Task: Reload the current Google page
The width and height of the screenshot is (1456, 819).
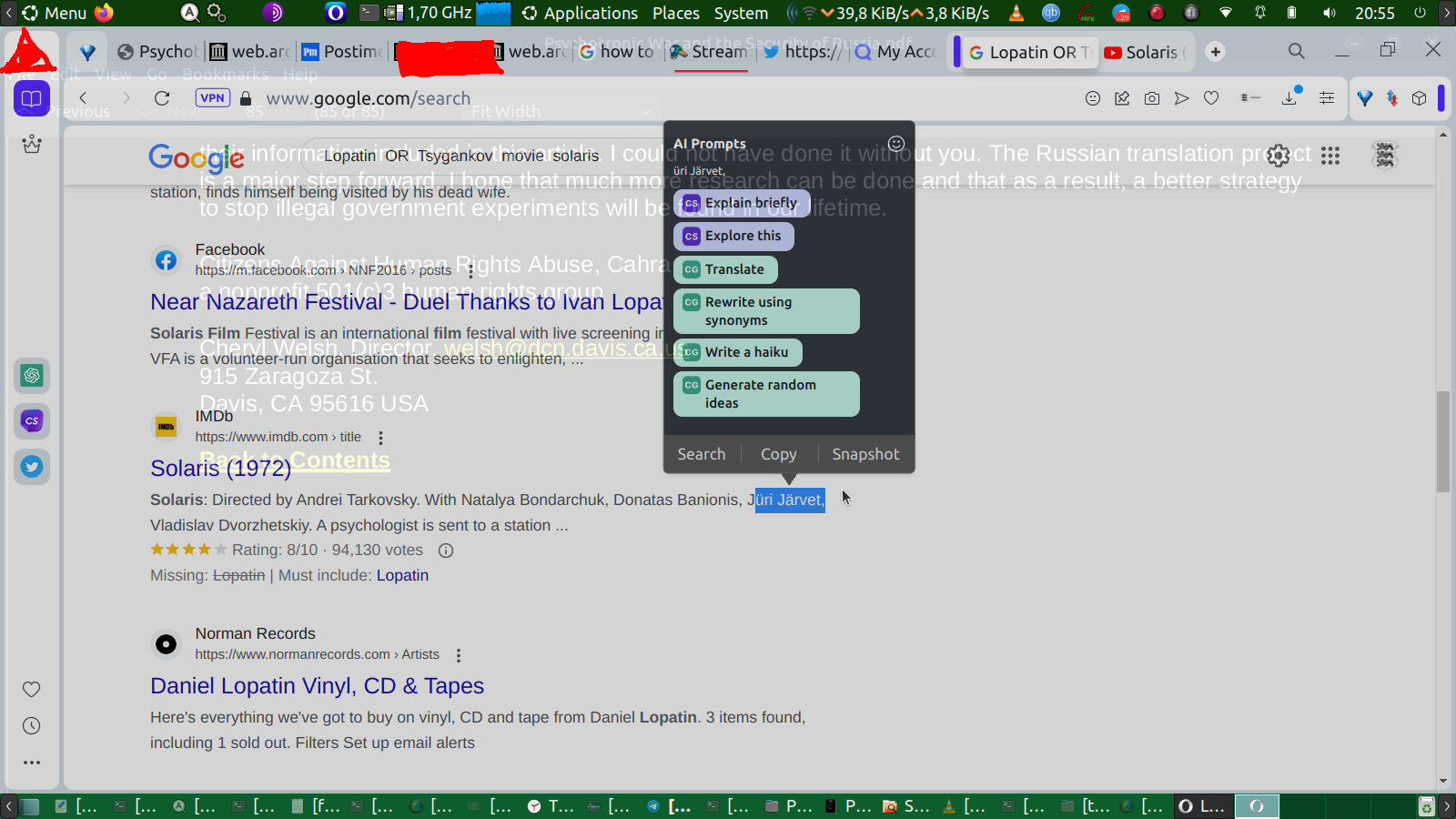Action: click(x=162, y=98)
